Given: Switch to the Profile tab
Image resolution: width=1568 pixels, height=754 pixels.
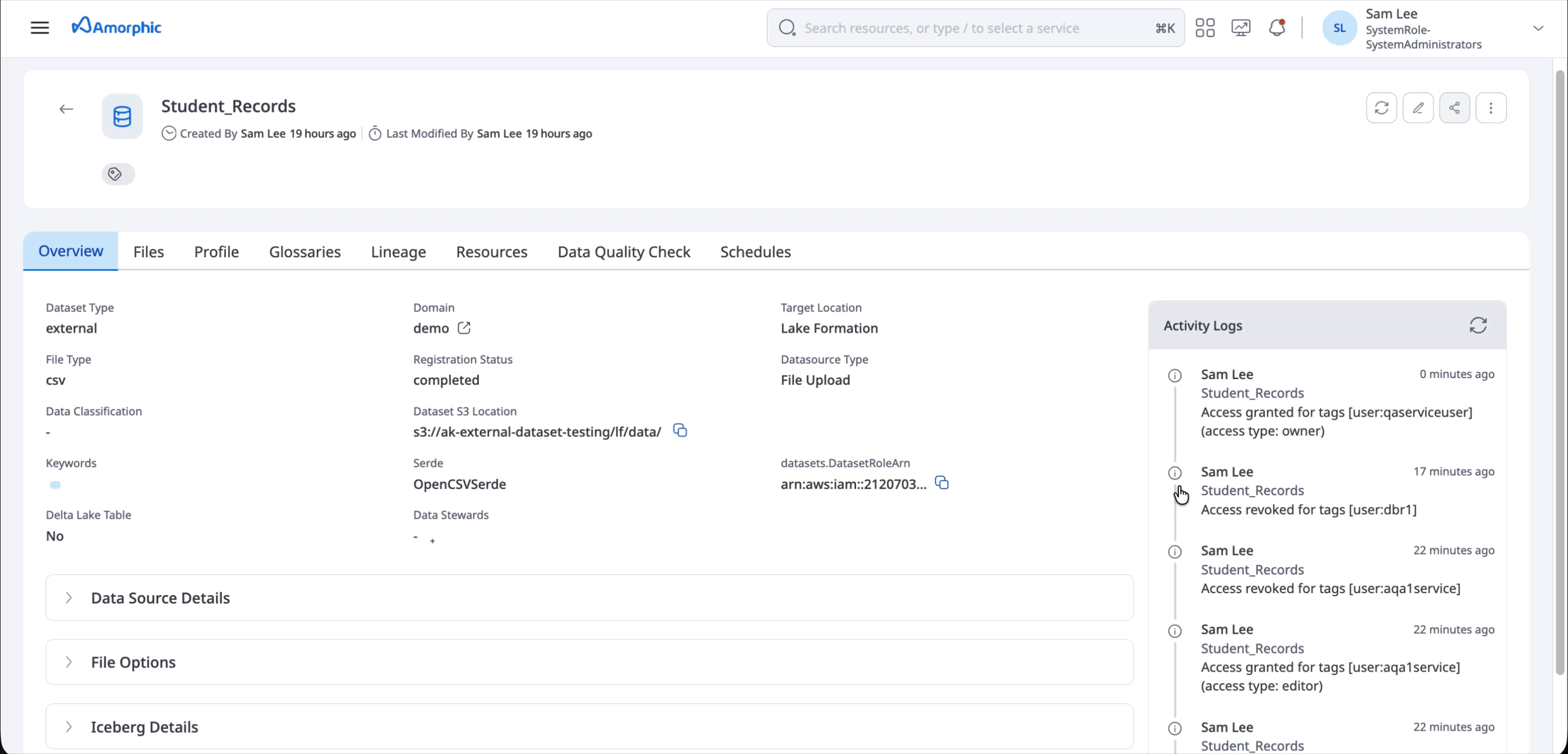Looking at the screenshot, I should (x=216, y=252).
